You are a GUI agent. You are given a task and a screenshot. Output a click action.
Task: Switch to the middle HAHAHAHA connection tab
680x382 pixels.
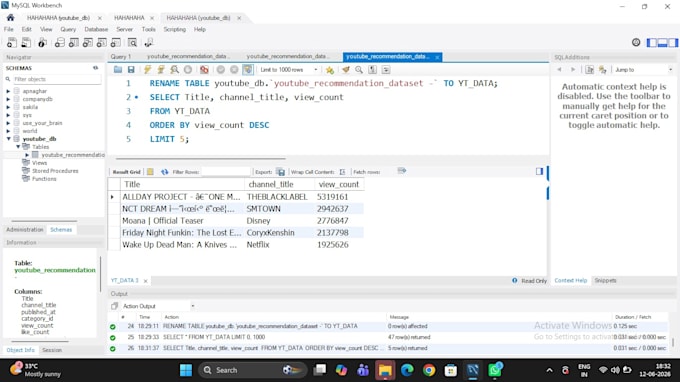tap(129, 18)
